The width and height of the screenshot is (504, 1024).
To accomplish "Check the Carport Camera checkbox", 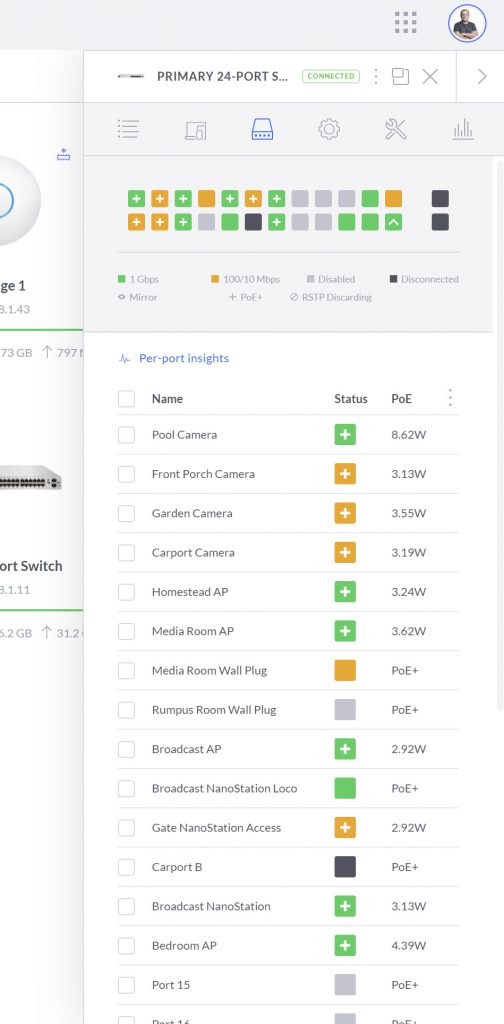I will [127, 552].
